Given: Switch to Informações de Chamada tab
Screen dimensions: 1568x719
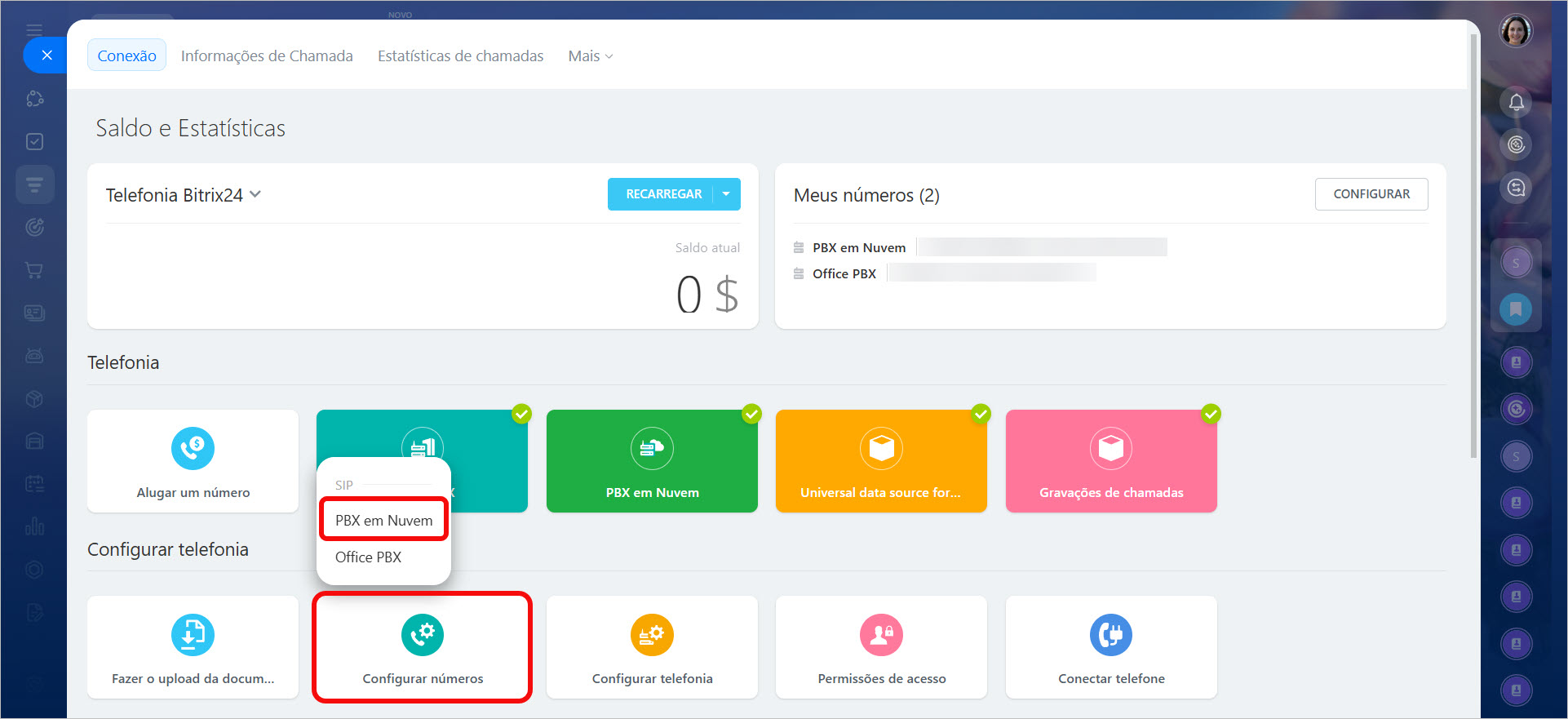Looking at the screenshot, I should pyautogui.click(x=267, y=55).
